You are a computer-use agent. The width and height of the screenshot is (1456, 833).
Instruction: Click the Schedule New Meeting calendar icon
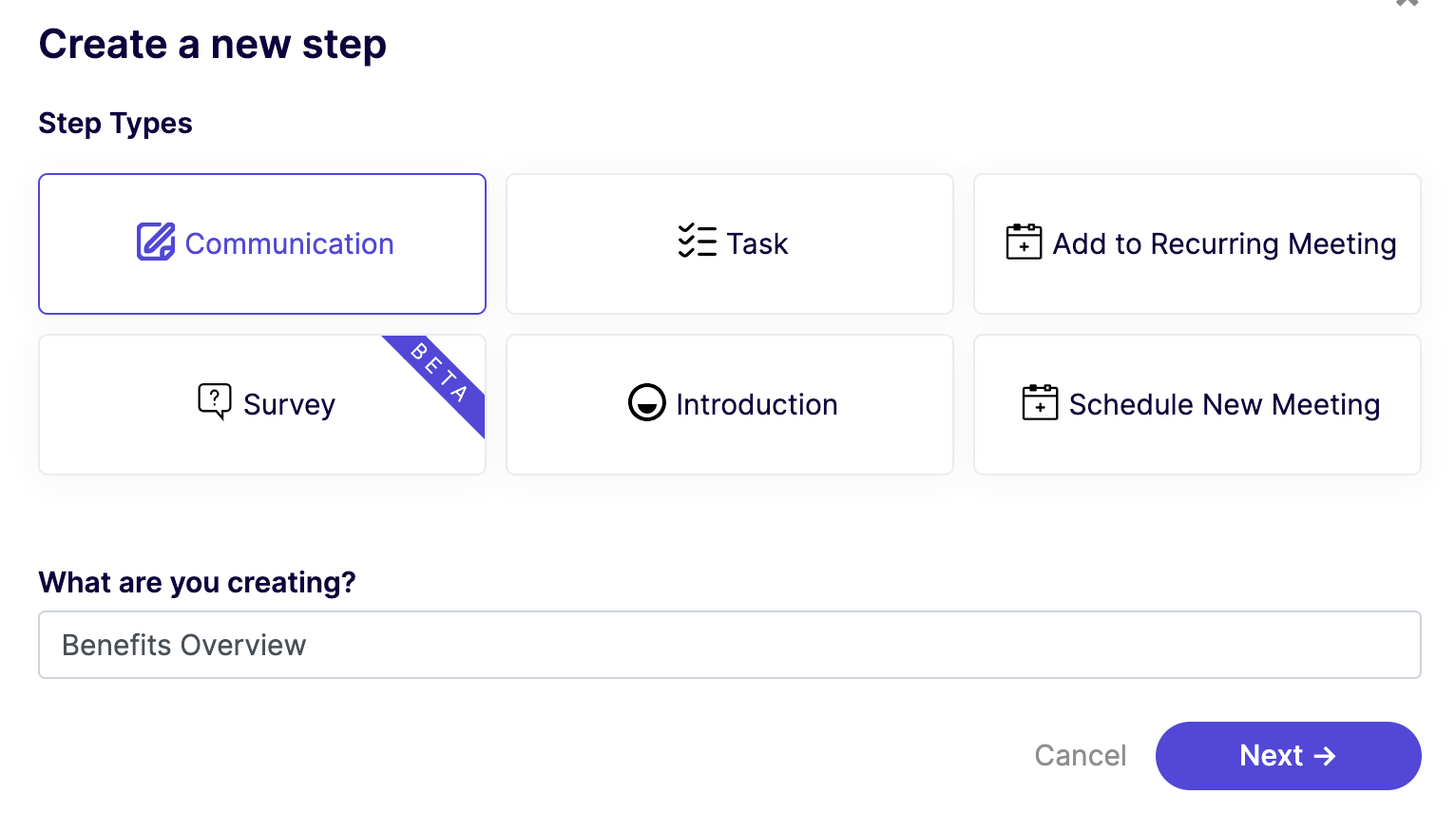coord(1040,402)
